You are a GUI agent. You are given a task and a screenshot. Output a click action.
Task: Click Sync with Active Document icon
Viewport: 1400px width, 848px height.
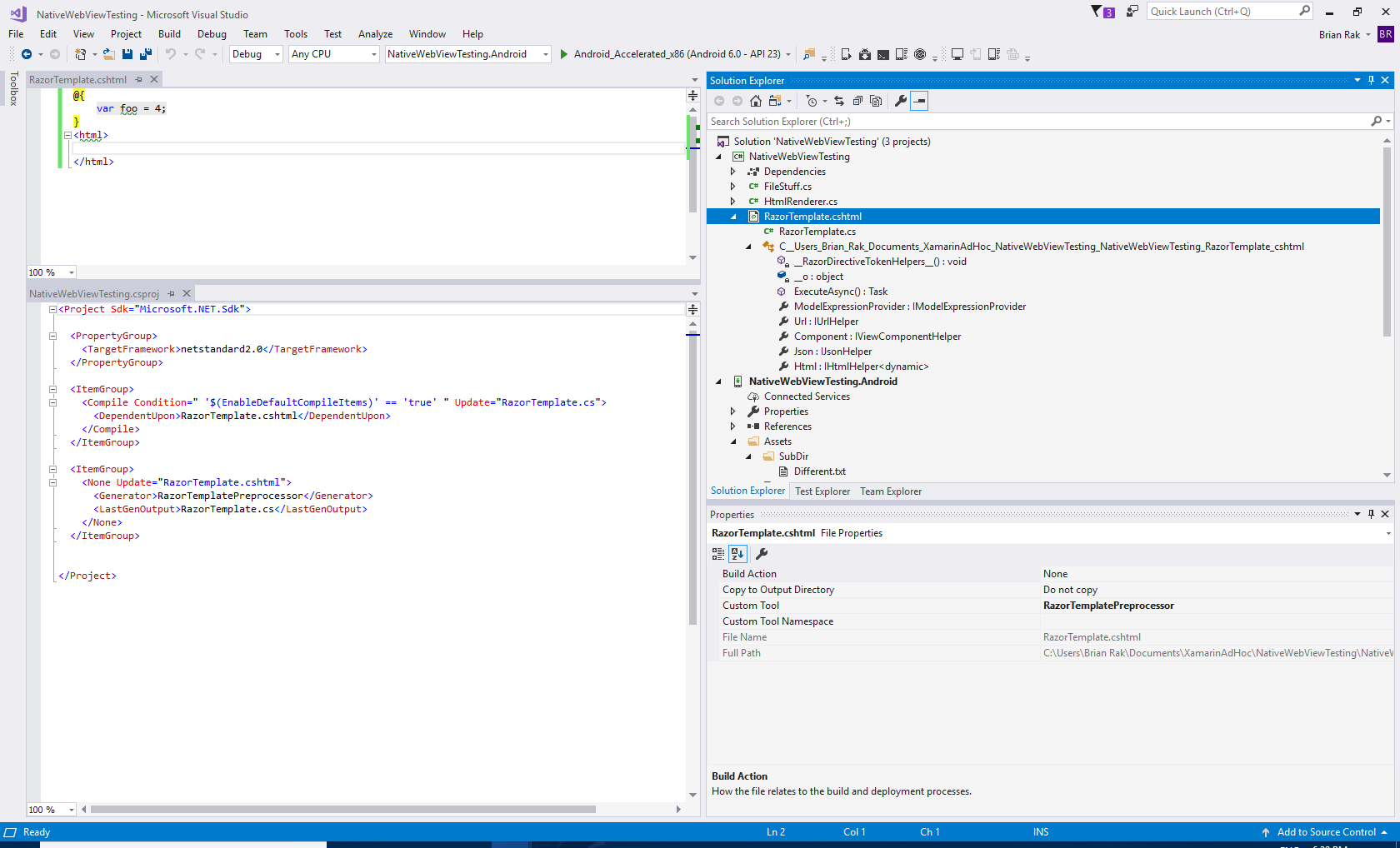click(839, 101)
